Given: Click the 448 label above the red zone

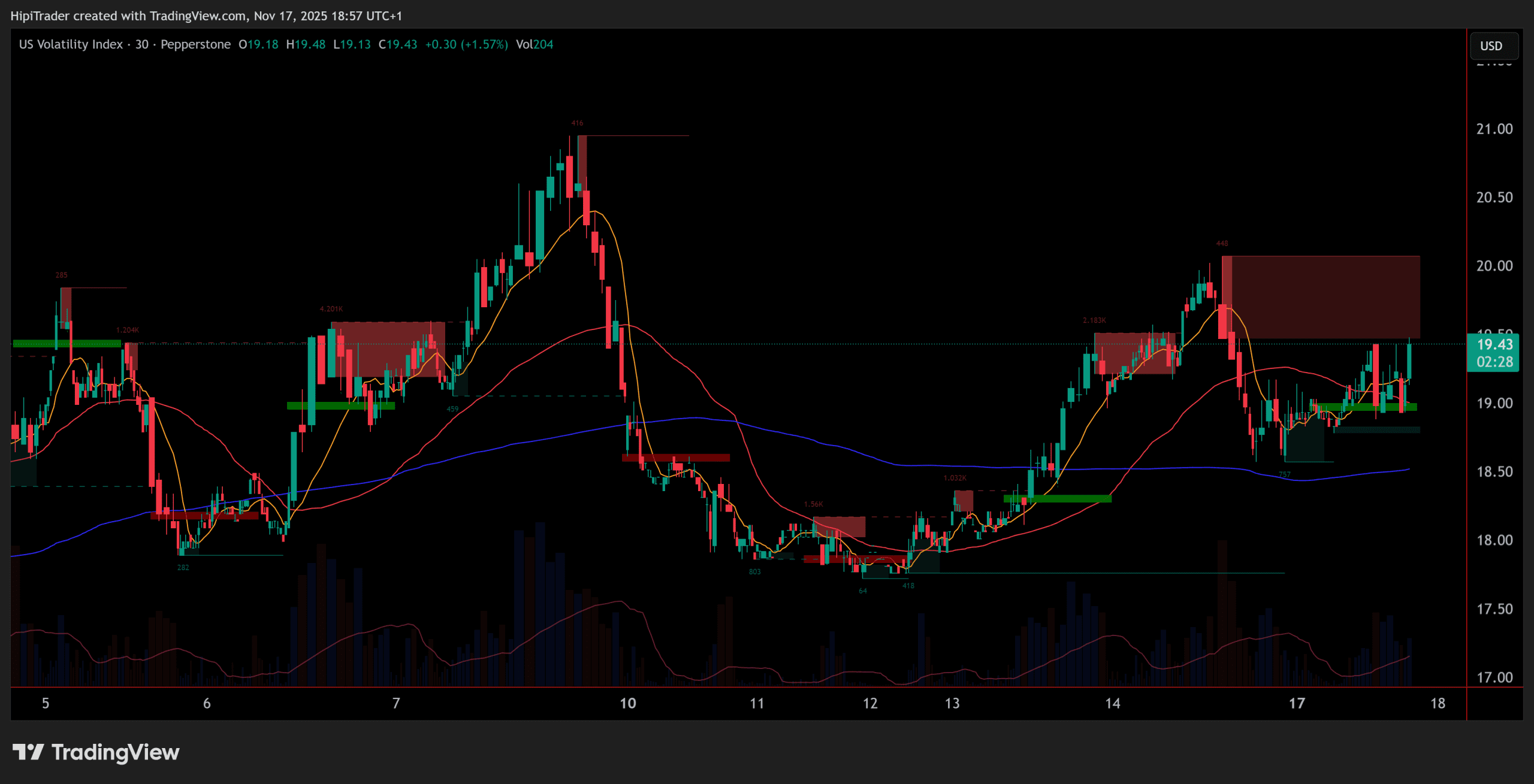Looking at the screenshot, I should point(1222,243).
